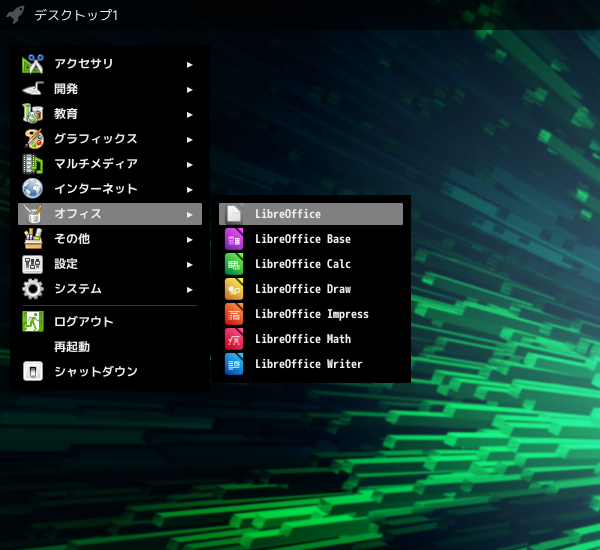Click the generic LibreOffice document icon
The width and height of the screenshot is (600, 550).
(234, 214)
